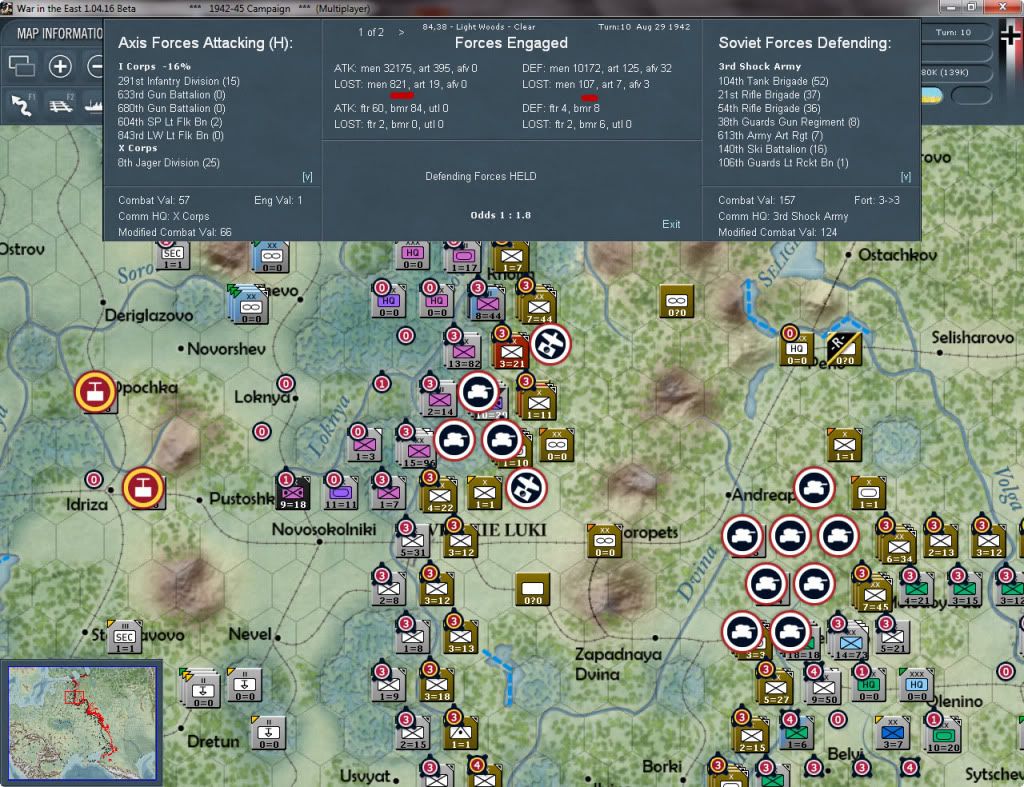Click 'Comm HQ: X Corps' text

coord(164,216)
